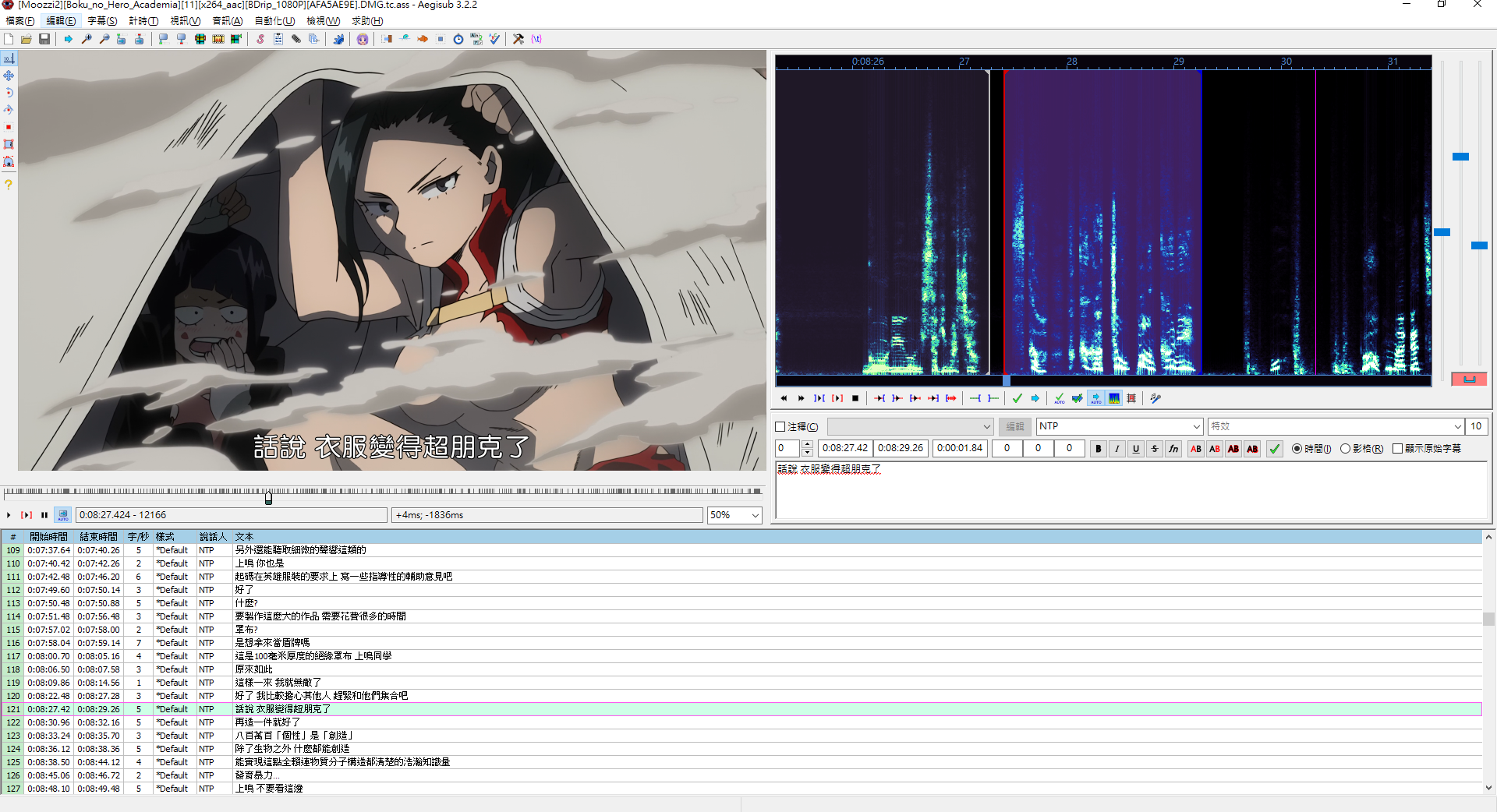Open the style dropdown beside 注釋
1497x812 pixels.
click(x=986, y=426)
